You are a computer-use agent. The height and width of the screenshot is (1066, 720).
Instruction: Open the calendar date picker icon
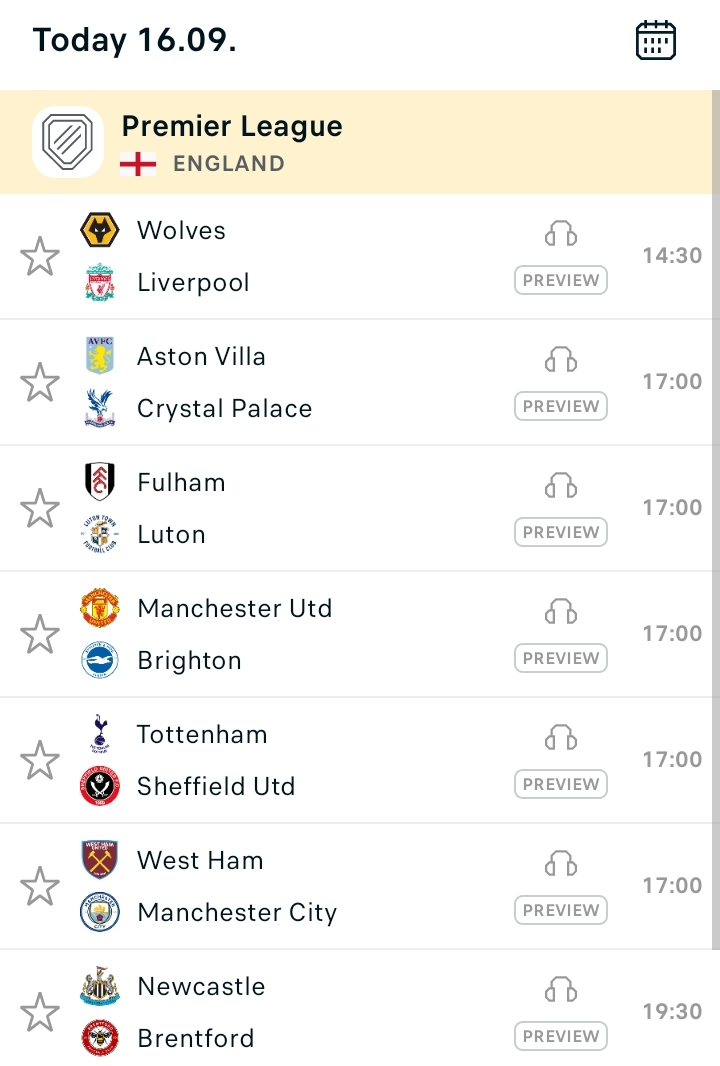(x=655, y=40)
